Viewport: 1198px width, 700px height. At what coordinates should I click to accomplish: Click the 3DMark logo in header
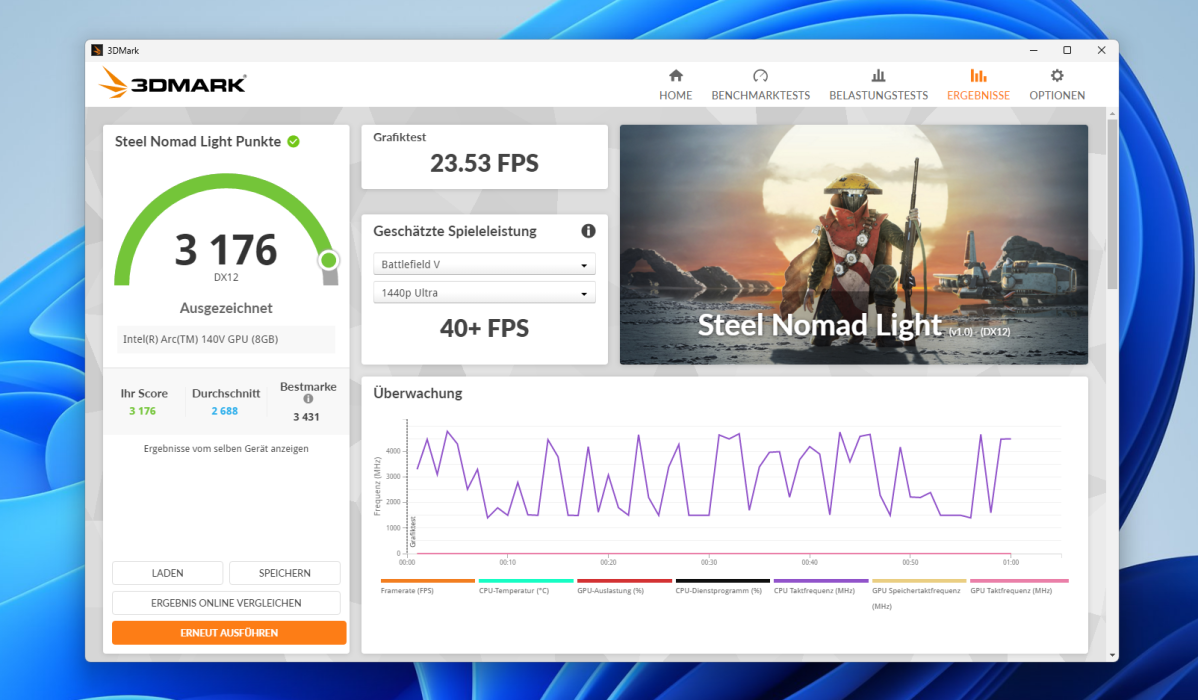click(x=172, y=83)
